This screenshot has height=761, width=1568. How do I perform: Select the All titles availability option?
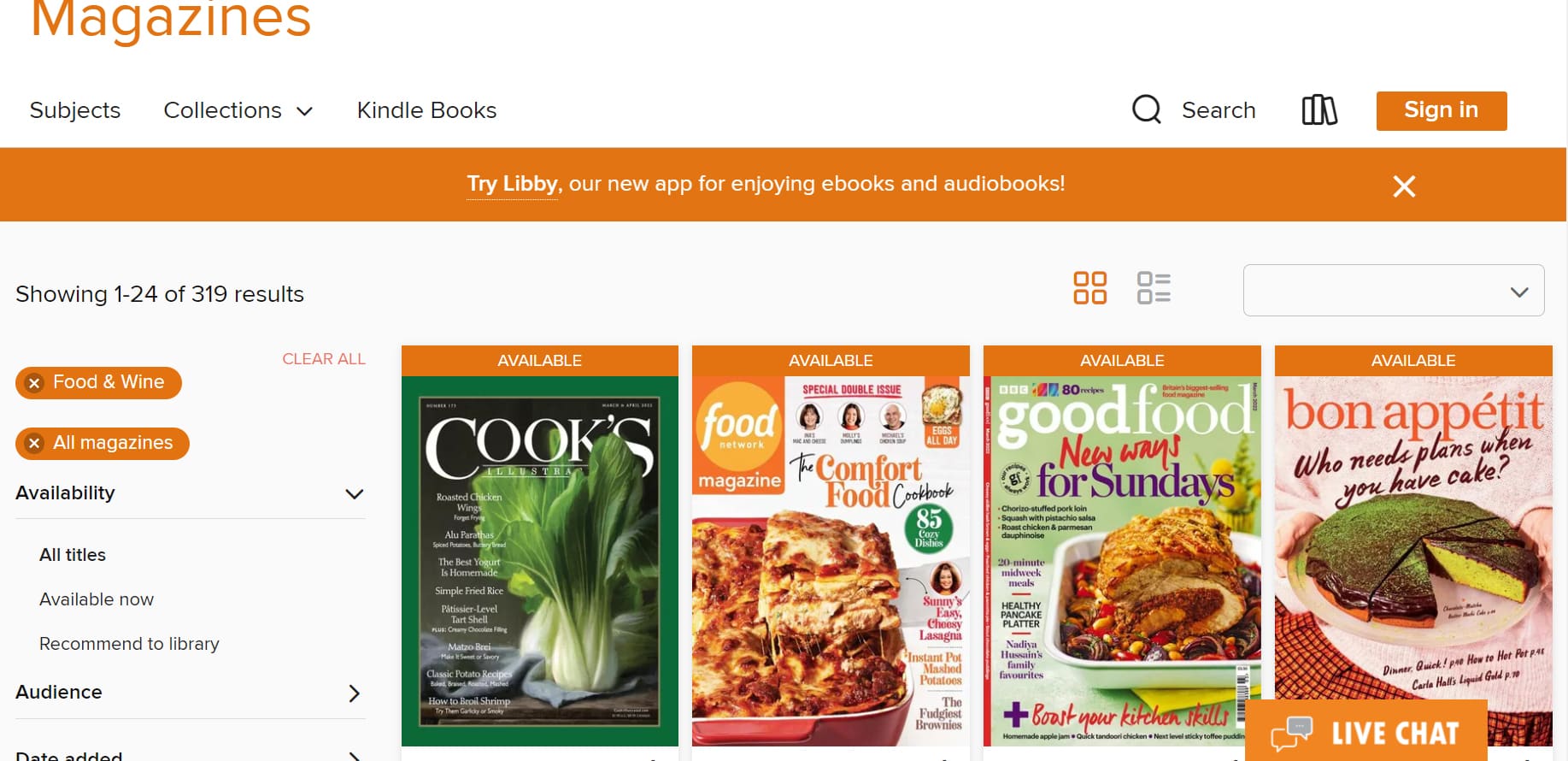click(73, 555)
